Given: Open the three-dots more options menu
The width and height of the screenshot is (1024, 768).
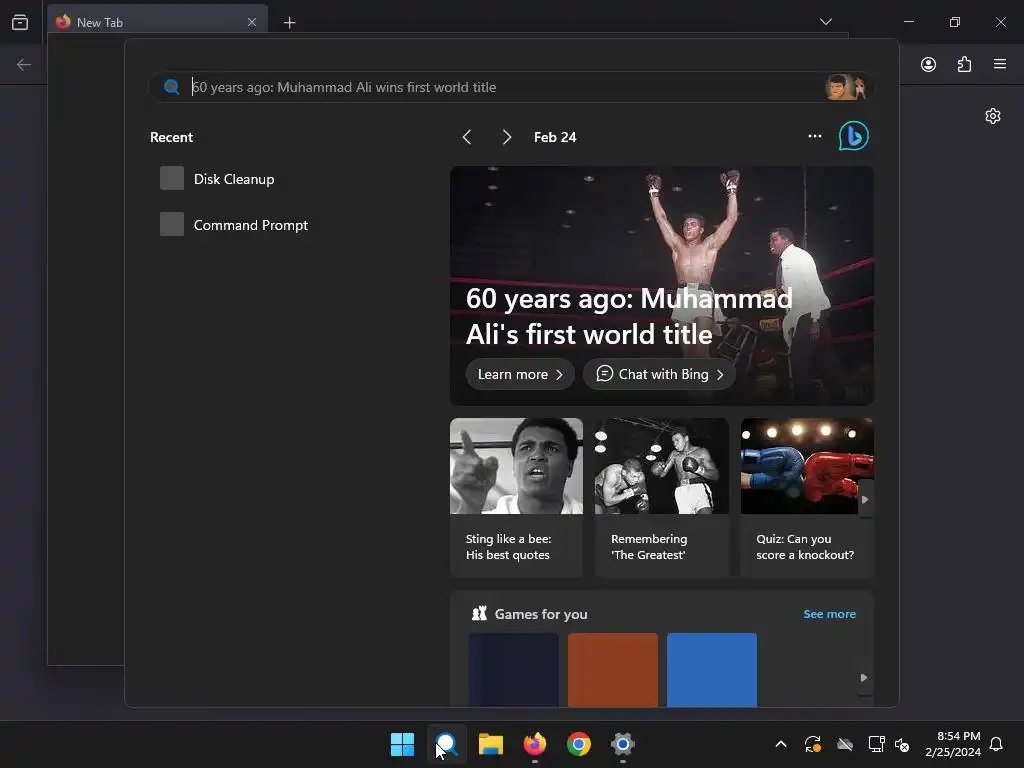Looking at the screenshot, I should click(x=814, y=136).
